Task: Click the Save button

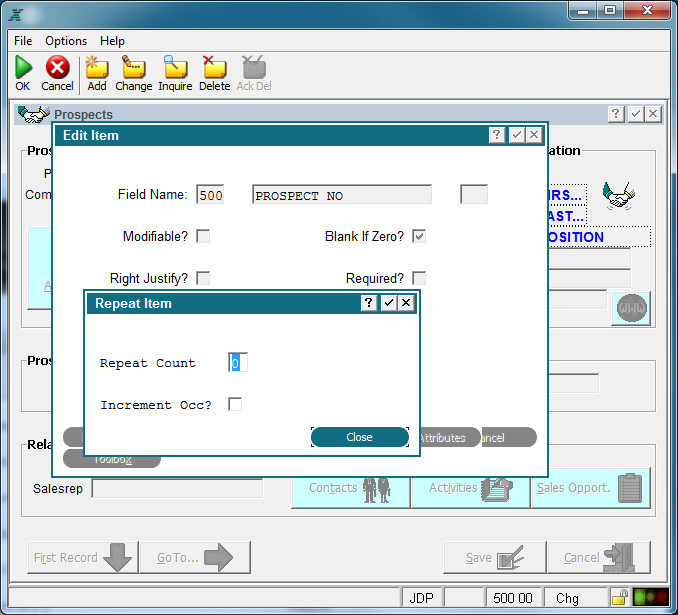Action: pyautogui.click(x=495, y=557)
